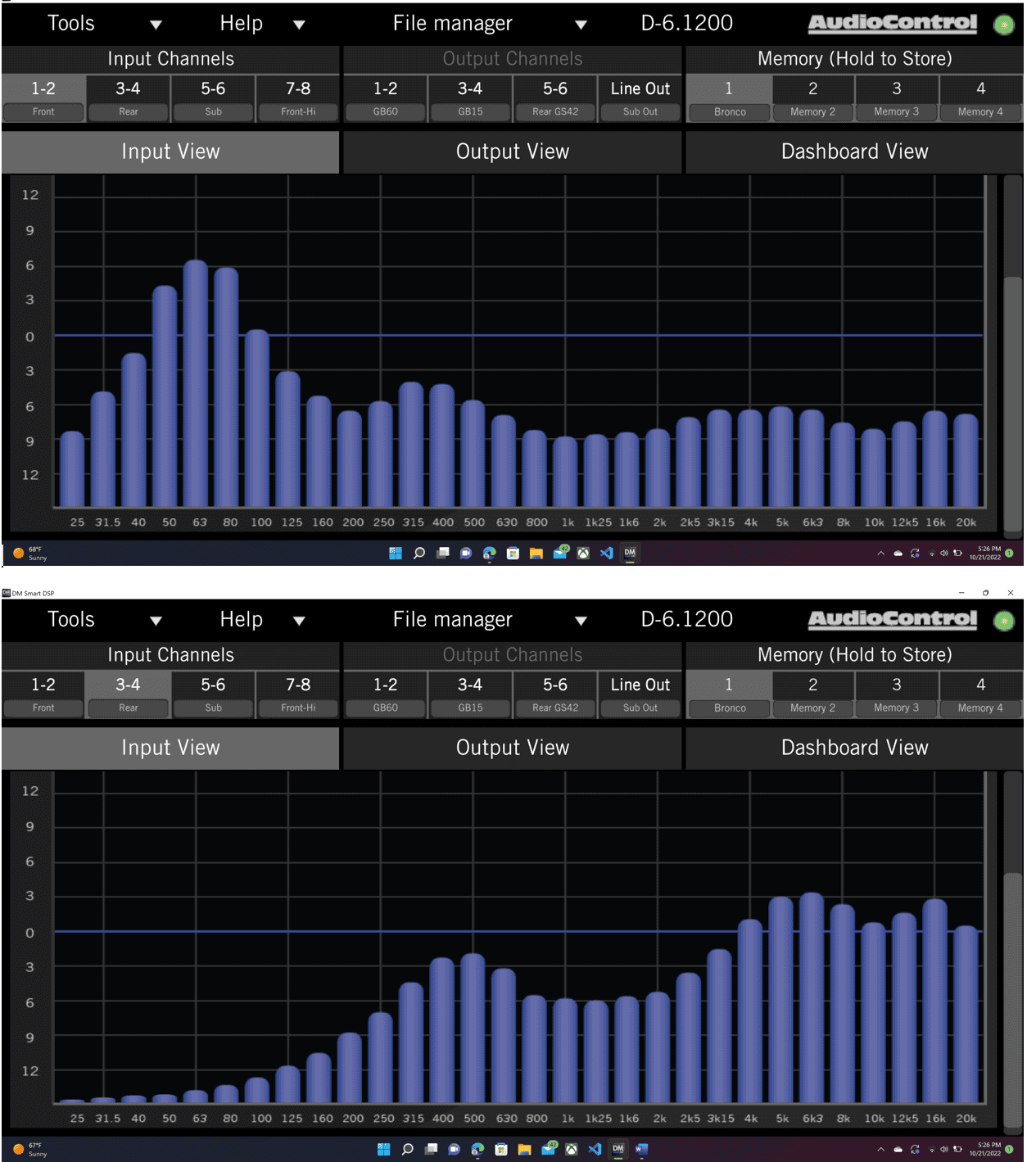Viewport: 1036px width, 1162px height.
Task: Click graph scrollbar thumb in lower window
Action: (x=1013, y=1001)
